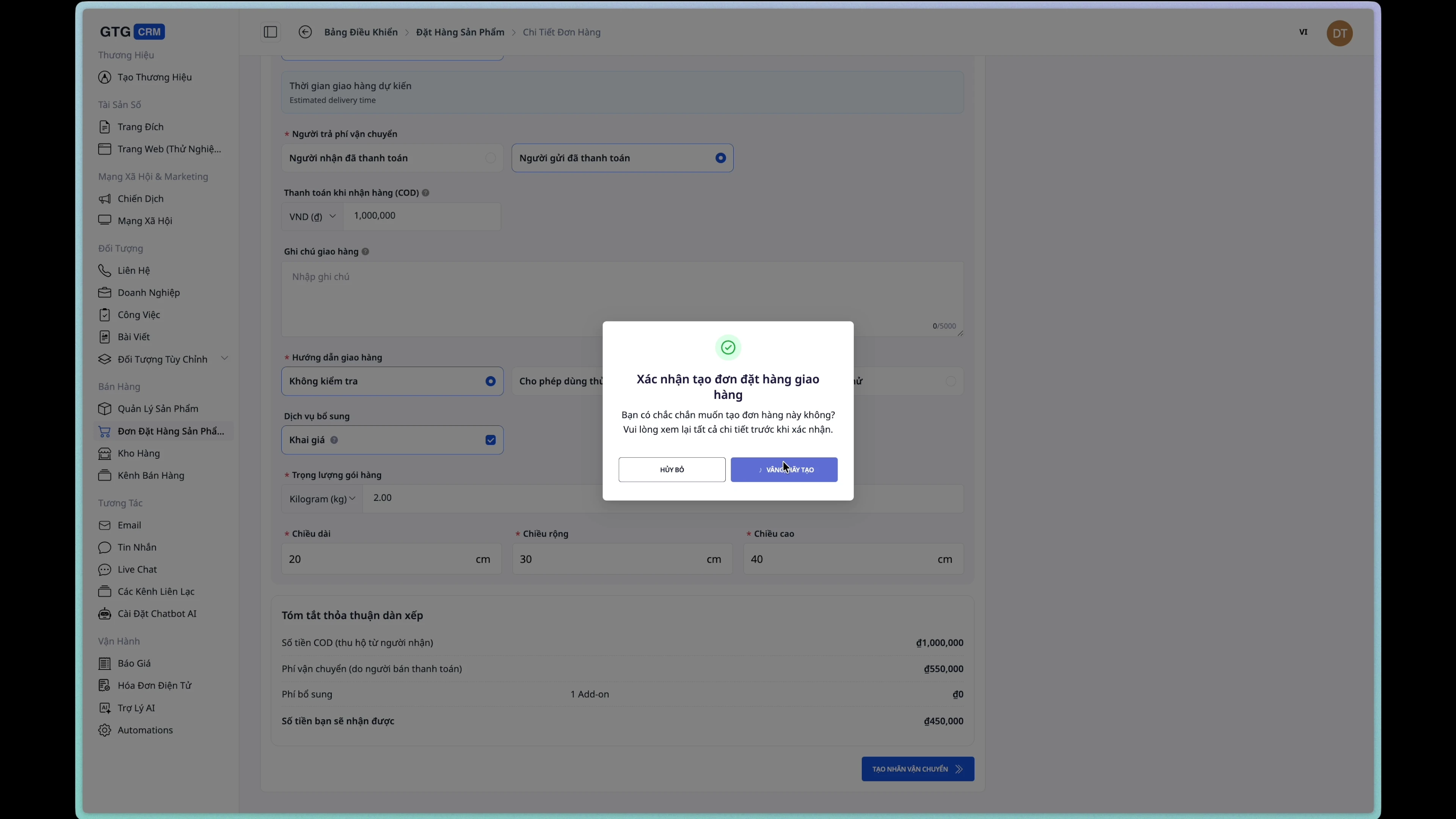Viewport: 1456px width, 819px height.
Task: Select Không kiểm tra delivery instruction
Action: point(490,381)
